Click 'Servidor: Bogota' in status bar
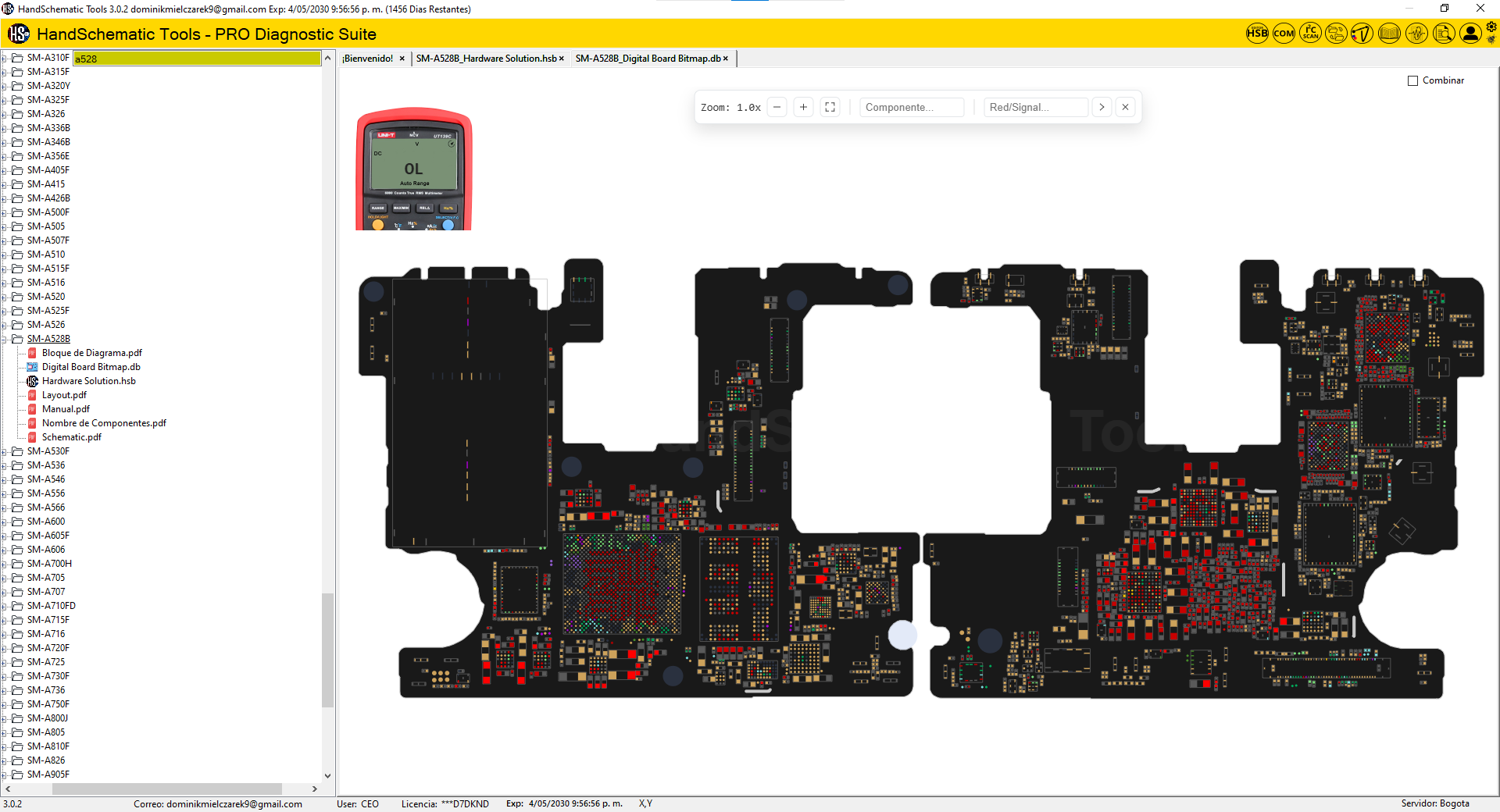The height and width of the screenshot is (812, 1500). [1435, 803]
